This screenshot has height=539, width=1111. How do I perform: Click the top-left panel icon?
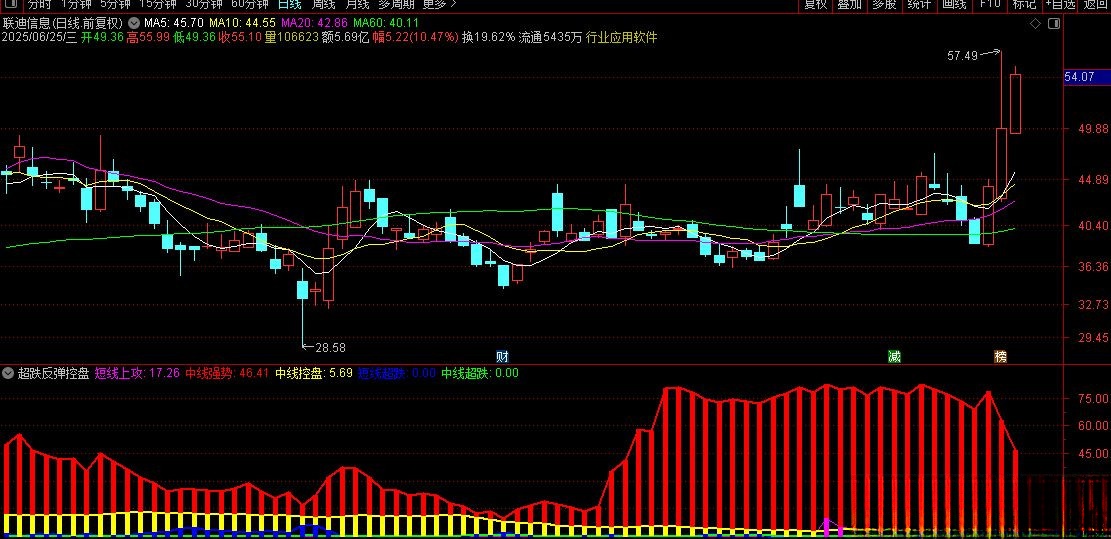(x=10, y=5)
